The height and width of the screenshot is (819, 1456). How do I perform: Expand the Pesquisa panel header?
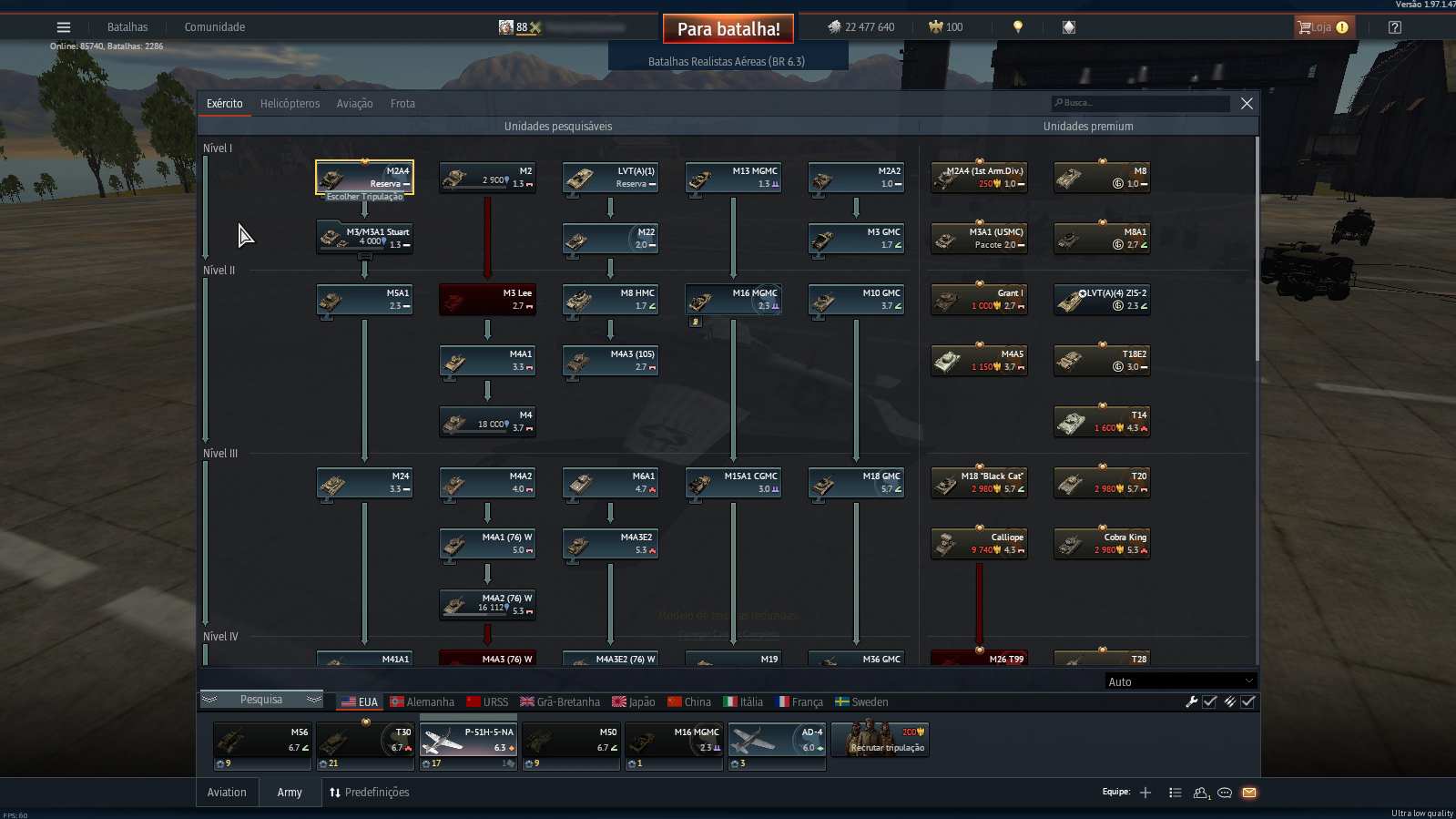(261, 700)
